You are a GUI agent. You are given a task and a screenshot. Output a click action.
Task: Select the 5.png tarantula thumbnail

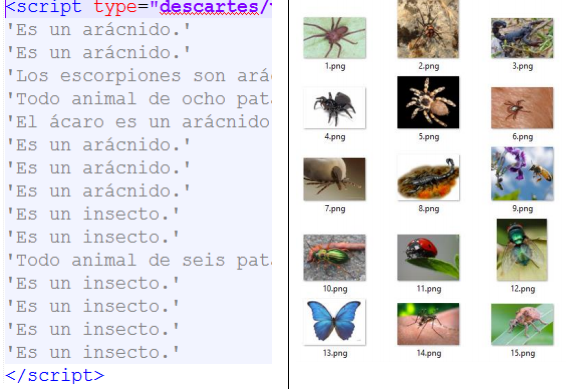tap(428, 102)
